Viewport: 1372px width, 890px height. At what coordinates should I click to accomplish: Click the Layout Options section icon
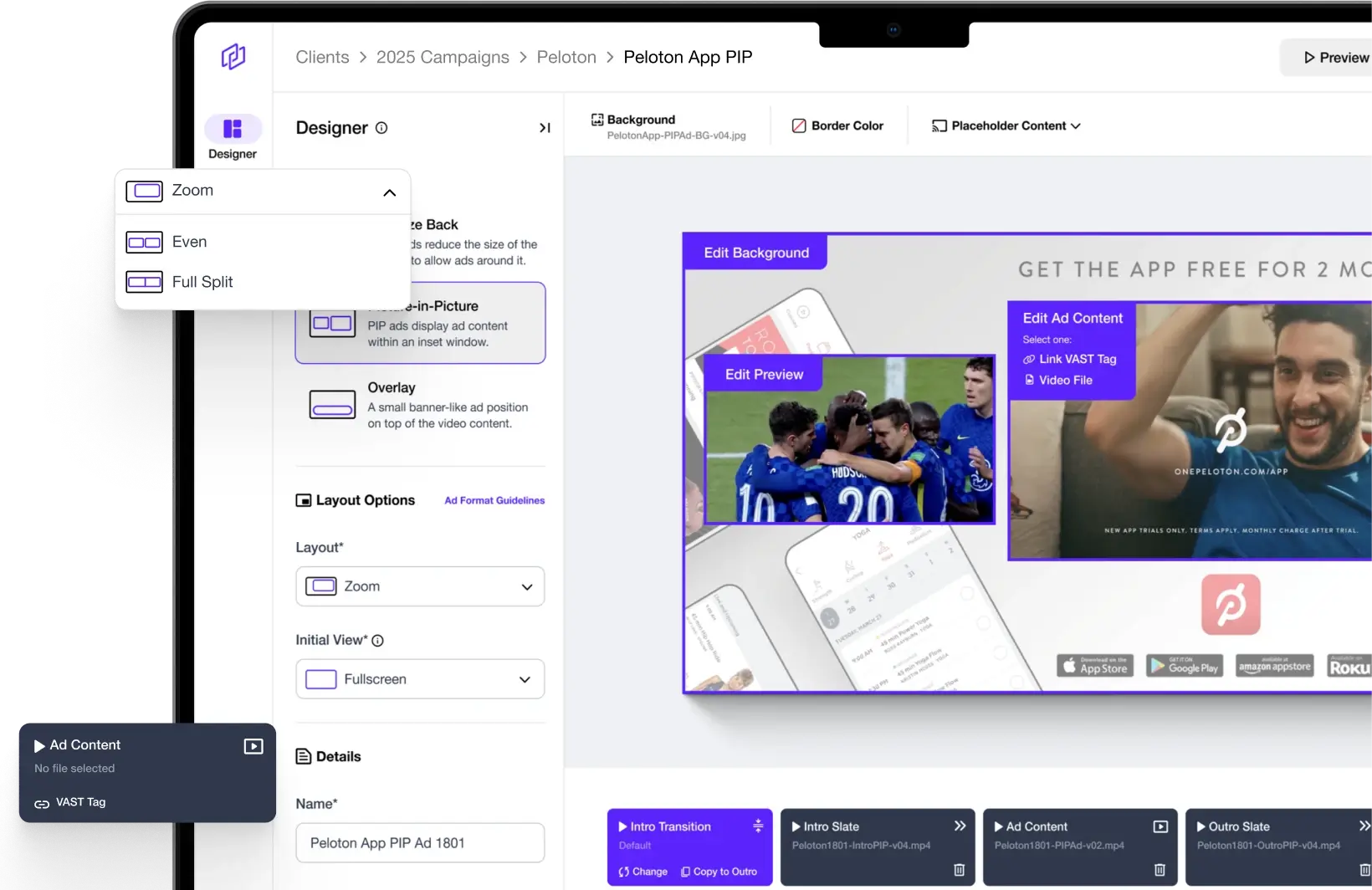pos(304,500)
